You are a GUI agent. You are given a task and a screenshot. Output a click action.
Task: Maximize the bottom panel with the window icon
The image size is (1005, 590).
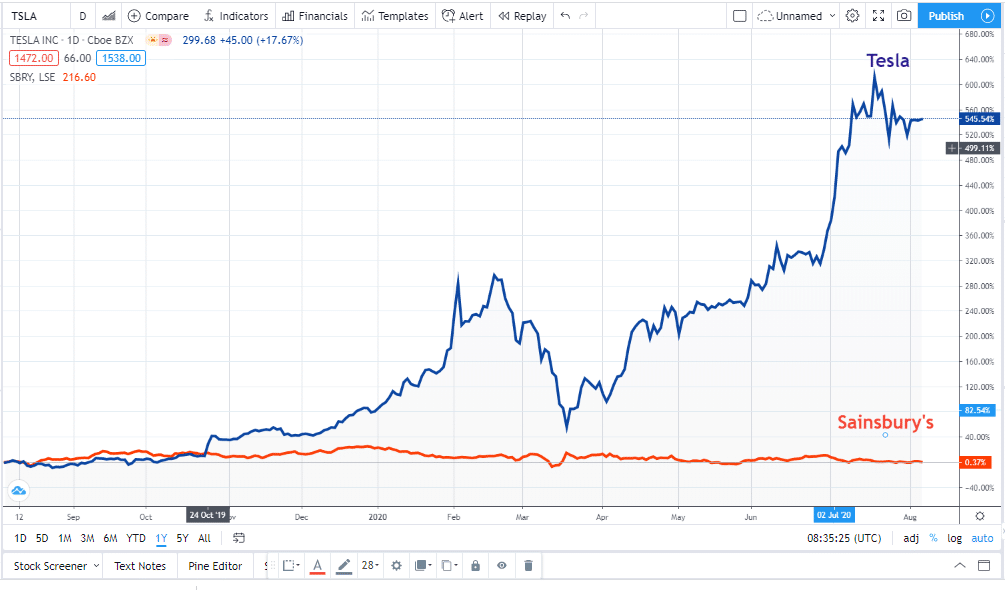coord(984,565)
